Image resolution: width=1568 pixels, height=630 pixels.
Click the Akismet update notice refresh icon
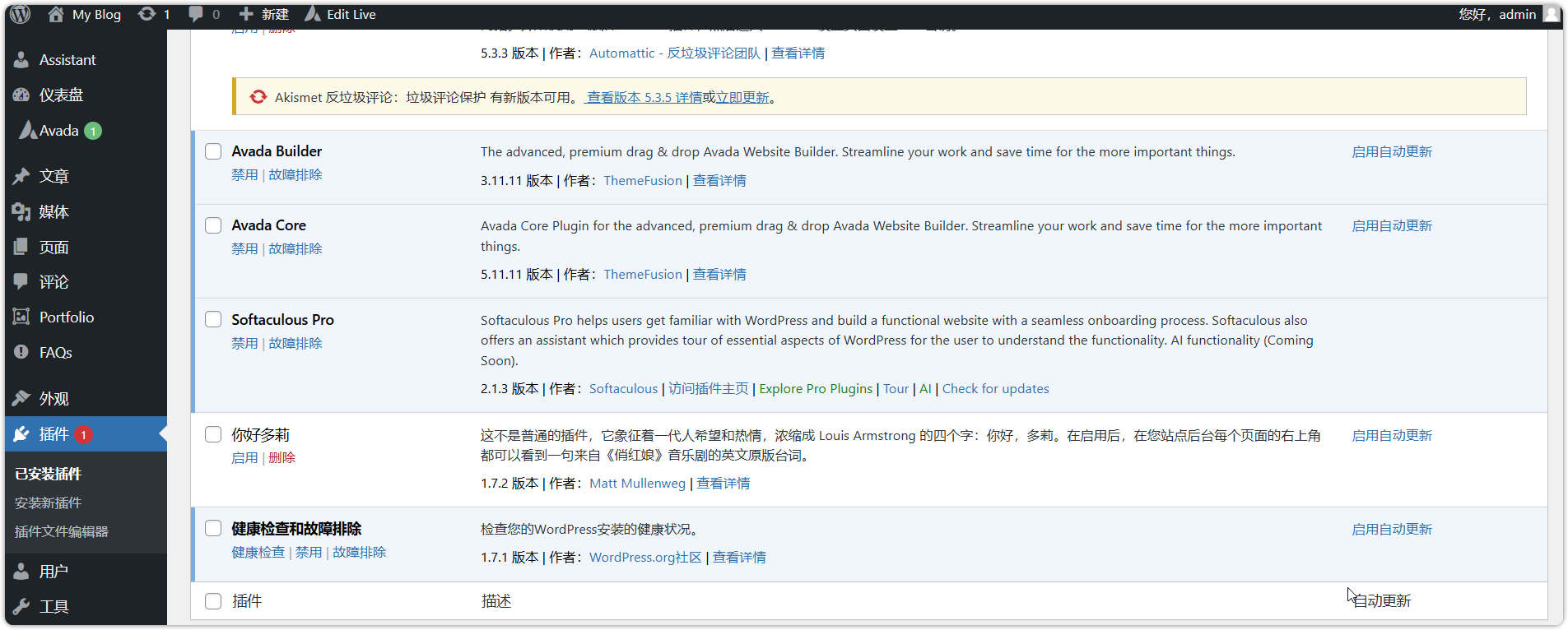258,97
